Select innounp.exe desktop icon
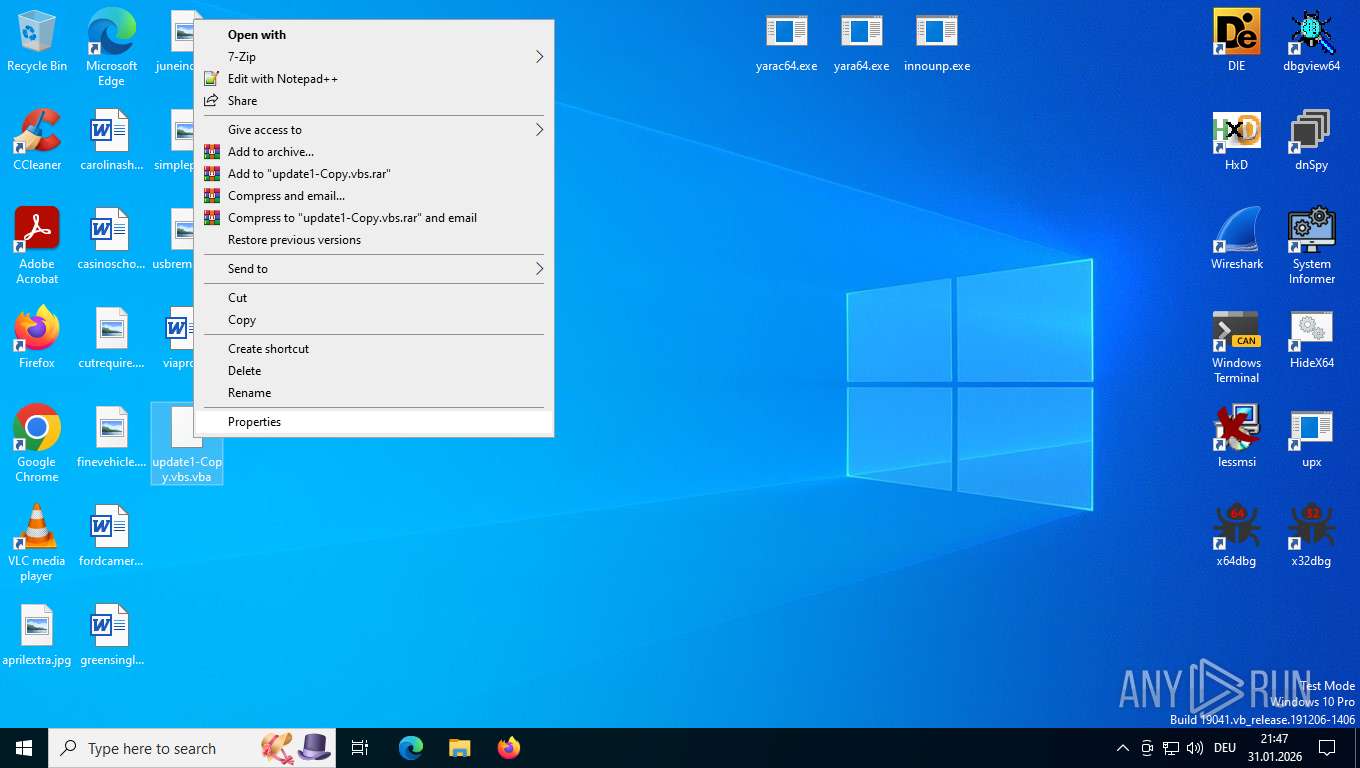Viewport: 1360px width, 768px height. click(937, 42)
